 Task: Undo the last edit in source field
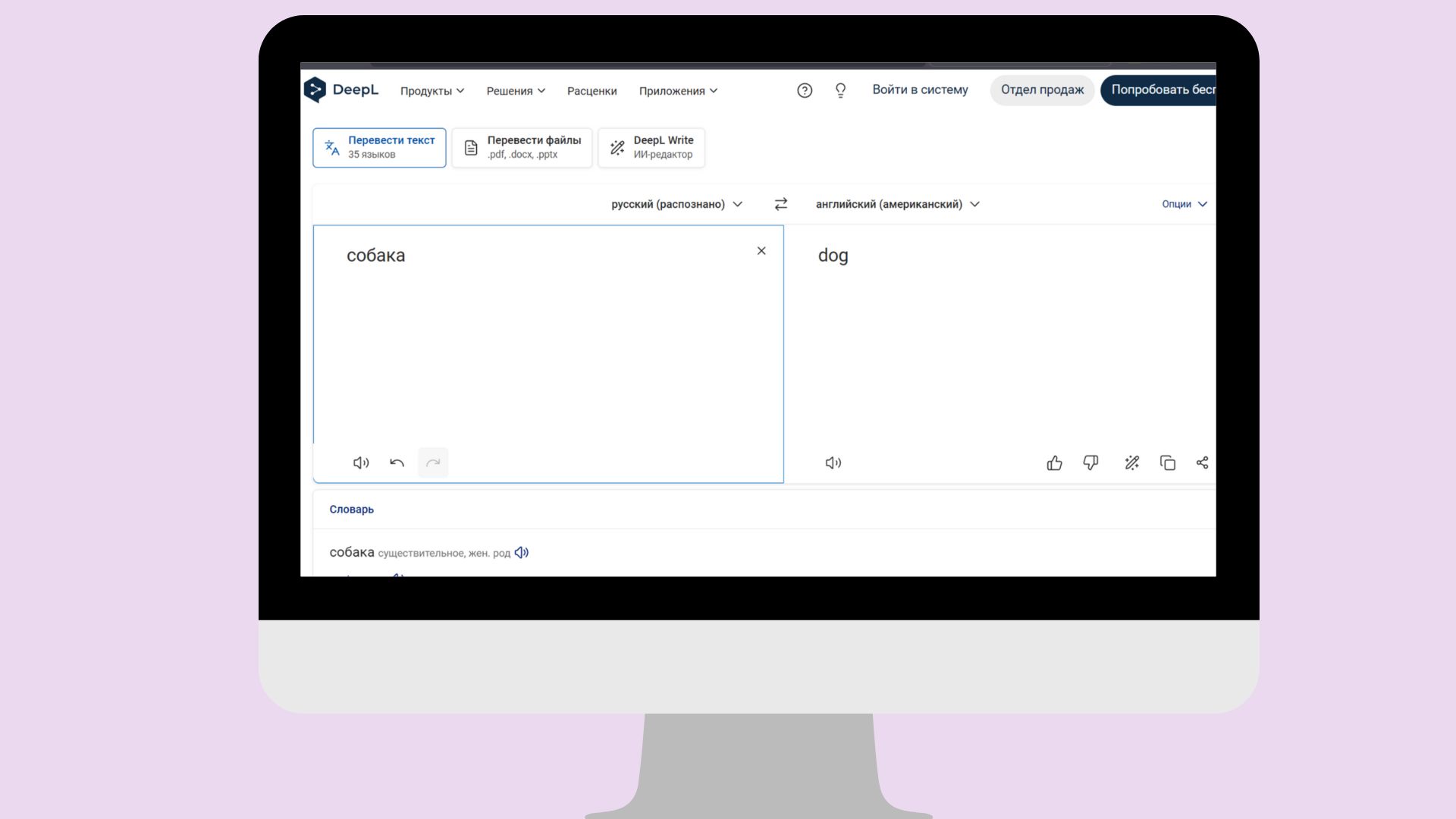click(x=396, y=463)
